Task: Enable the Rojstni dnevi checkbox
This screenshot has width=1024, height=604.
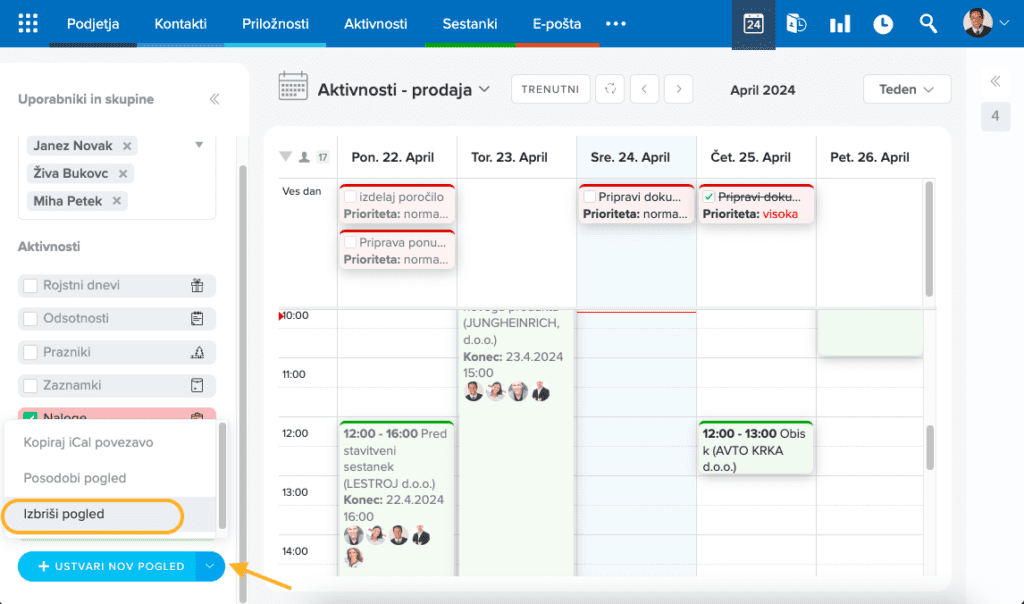Action: tap(30, 286)
